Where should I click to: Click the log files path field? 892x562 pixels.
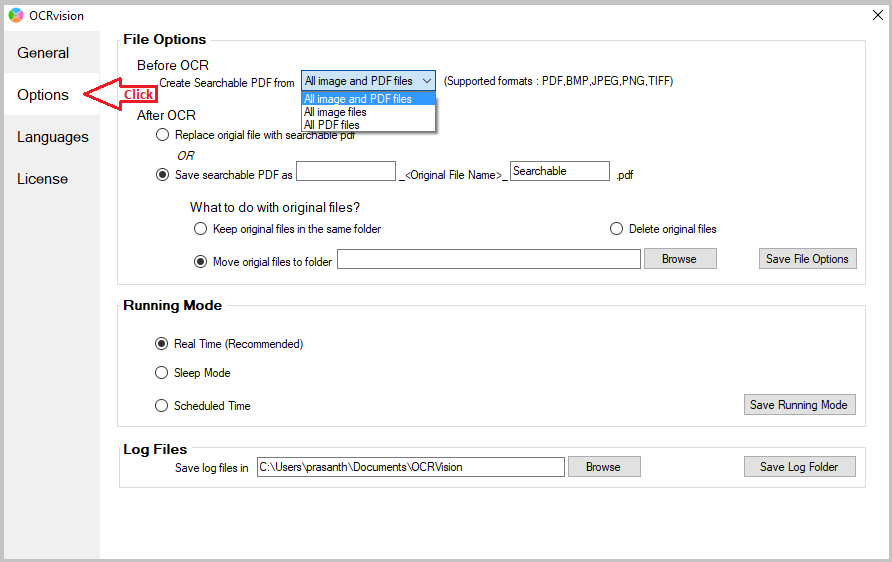pyautogui.click(x=411, y=467)
